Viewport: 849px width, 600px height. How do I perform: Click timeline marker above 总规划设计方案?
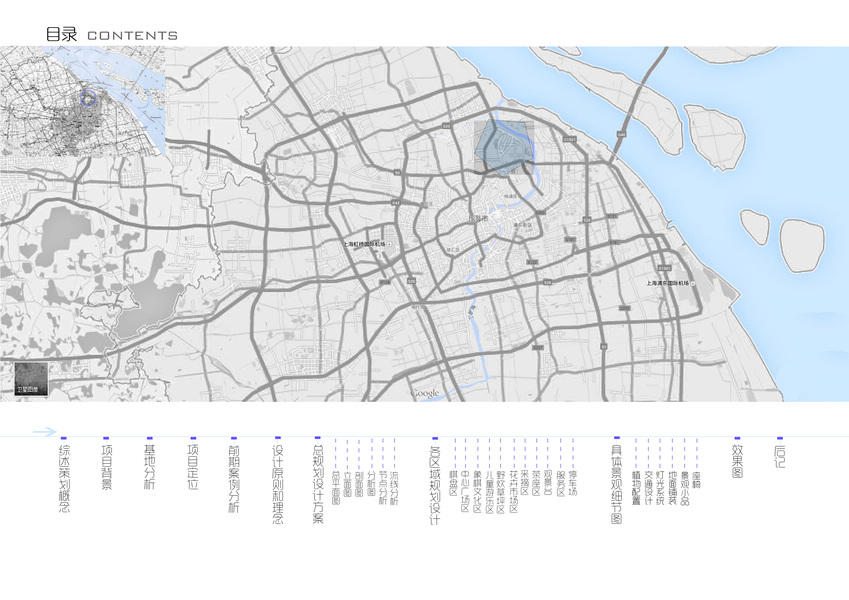(x=317, y=438)
